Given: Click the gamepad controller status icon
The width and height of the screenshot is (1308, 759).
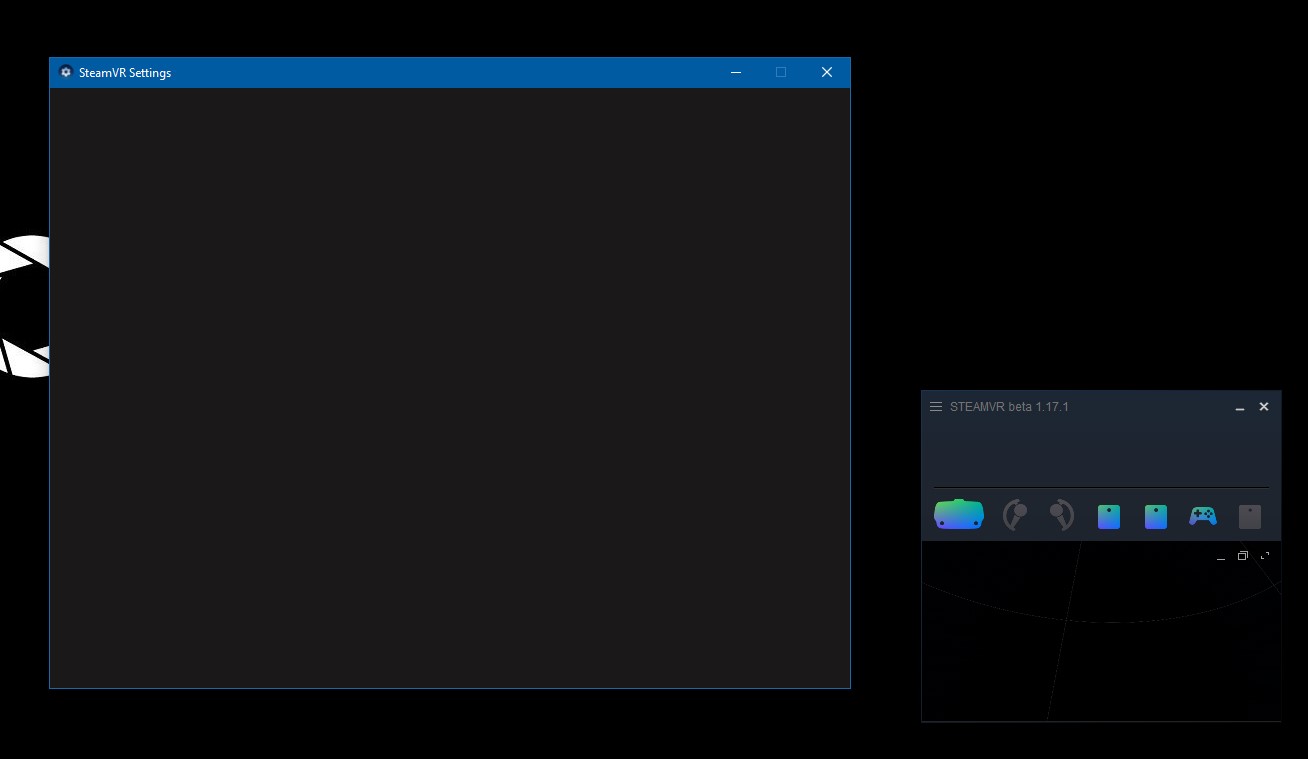Looking at the screenshot, I should [x=1203, y=516].
